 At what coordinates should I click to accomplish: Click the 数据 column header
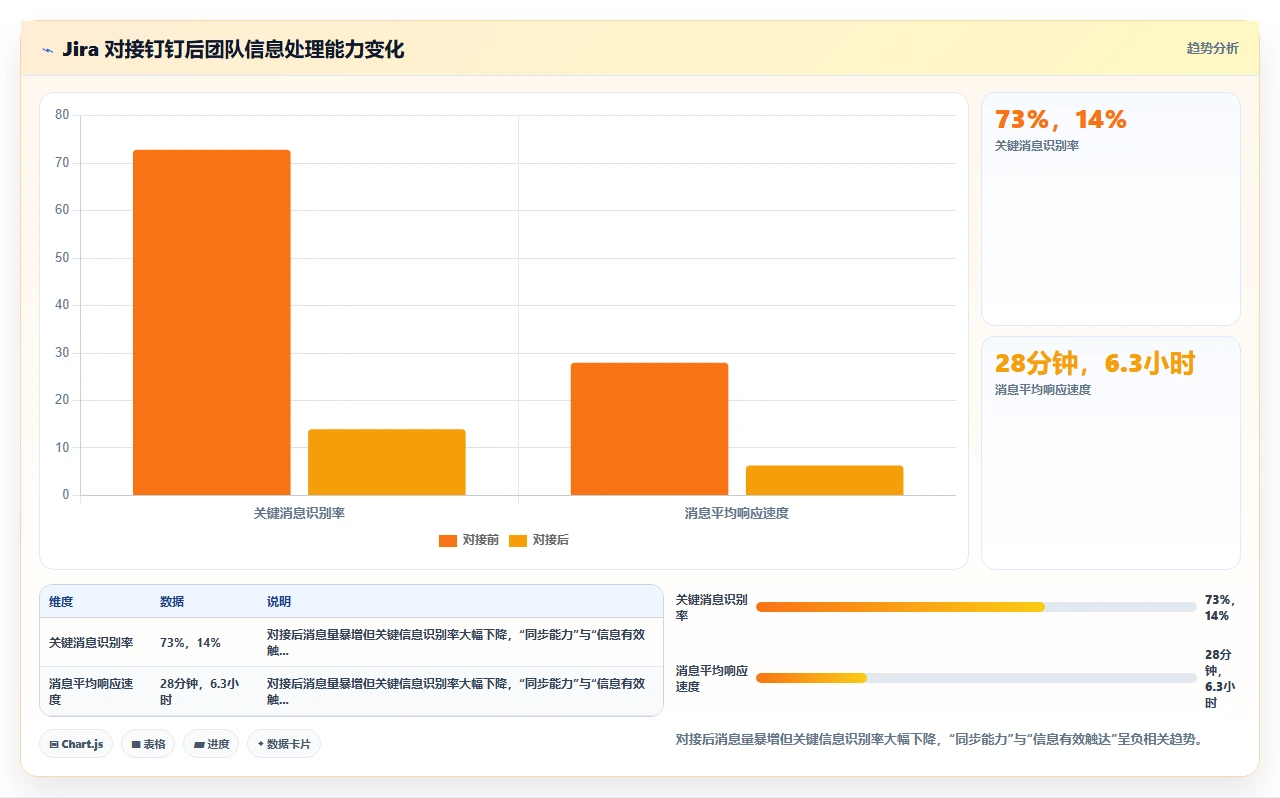tap(172, 602)
